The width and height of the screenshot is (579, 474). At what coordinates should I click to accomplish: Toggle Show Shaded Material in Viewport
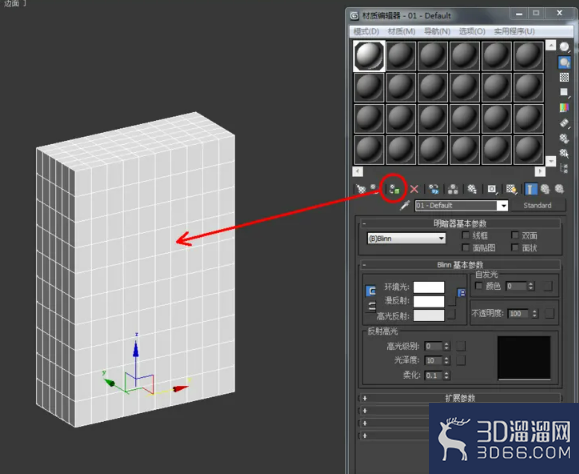pos(511,189)
